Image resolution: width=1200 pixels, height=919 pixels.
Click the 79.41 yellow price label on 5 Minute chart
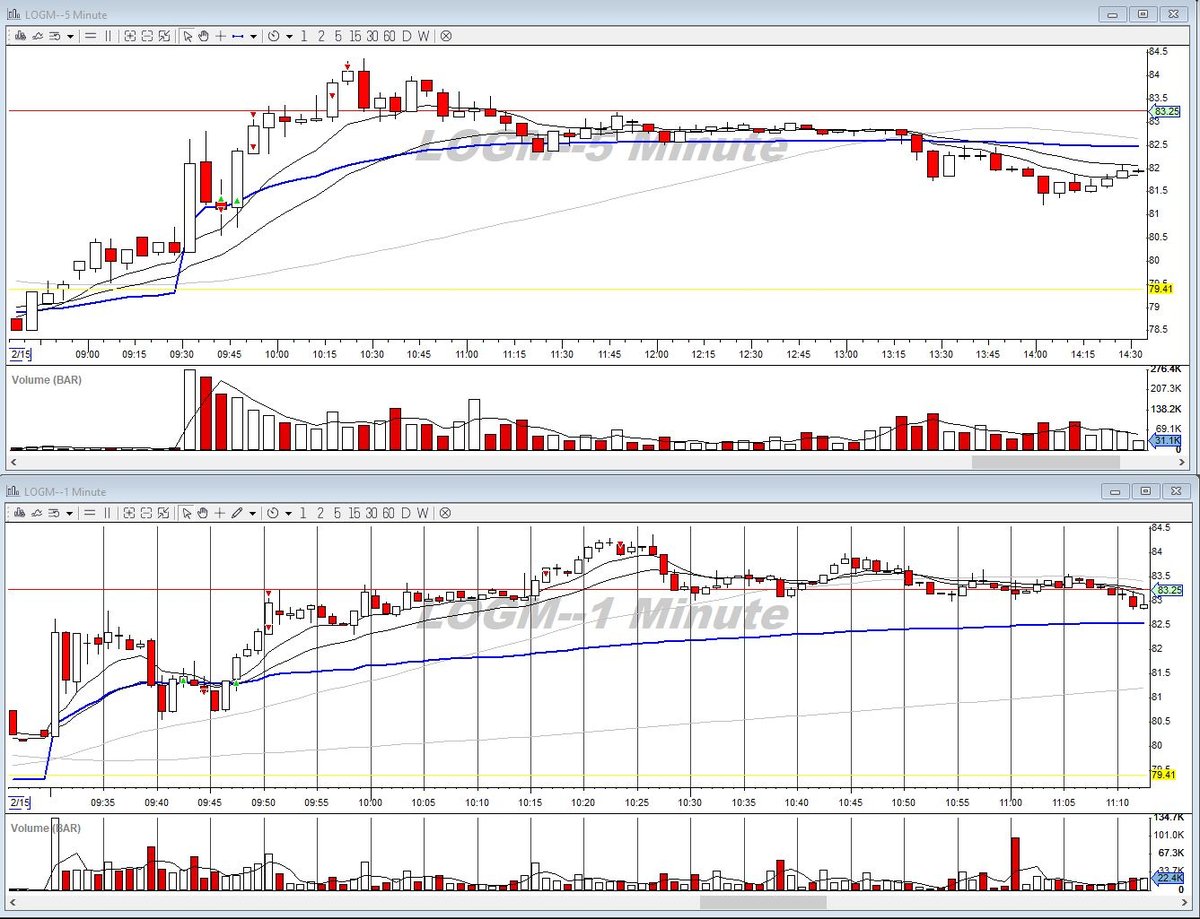tap(1163, 290)
